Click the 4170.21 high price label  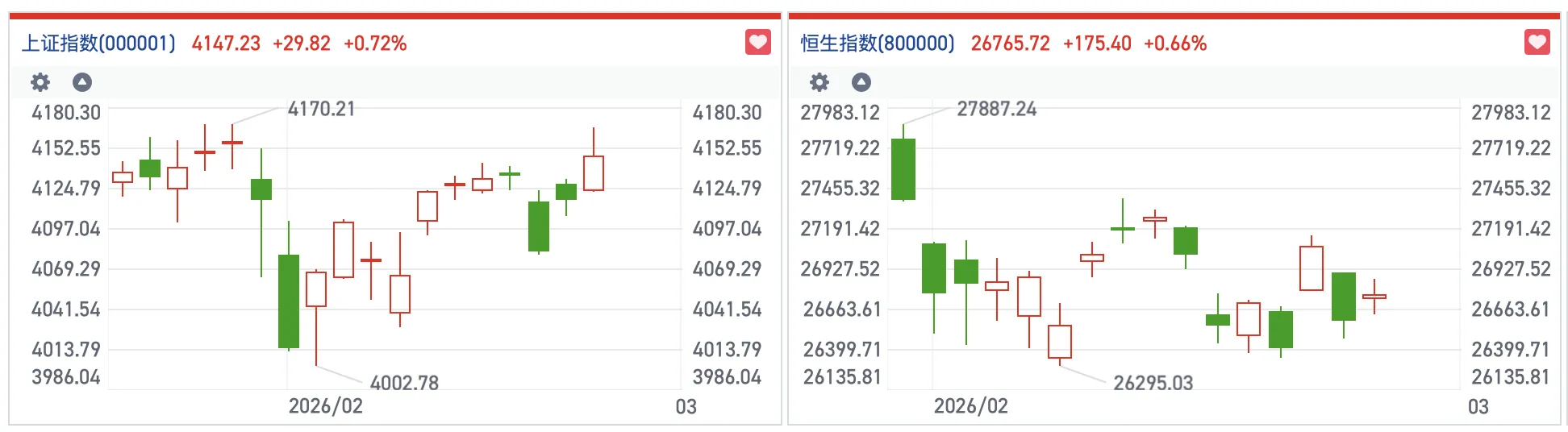(321, 109)
